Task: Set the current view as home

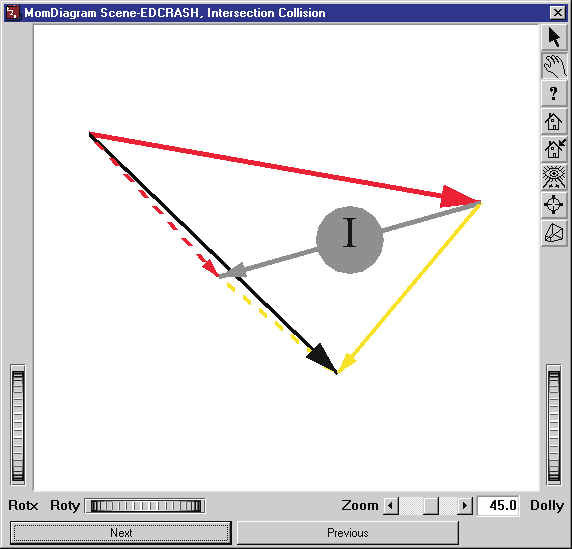Action: (554, 149)
